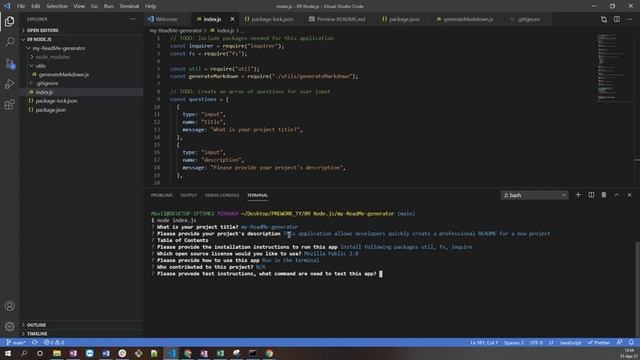Kill the terminal with trash icon

pyautogui.click(x=604, y=195)
